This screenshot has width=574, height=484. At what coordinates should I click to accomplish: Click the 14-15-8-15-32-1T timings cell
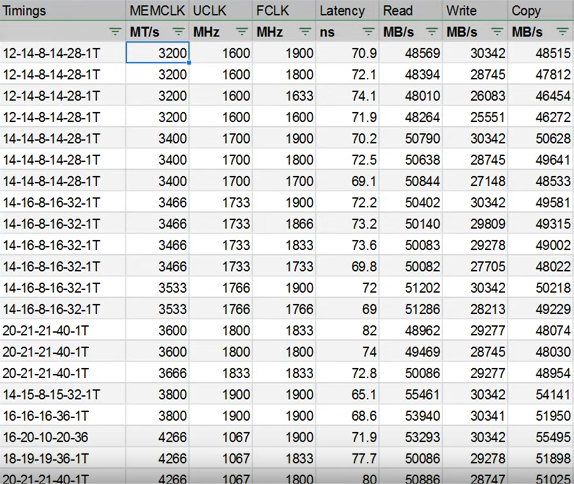[63, 394]
